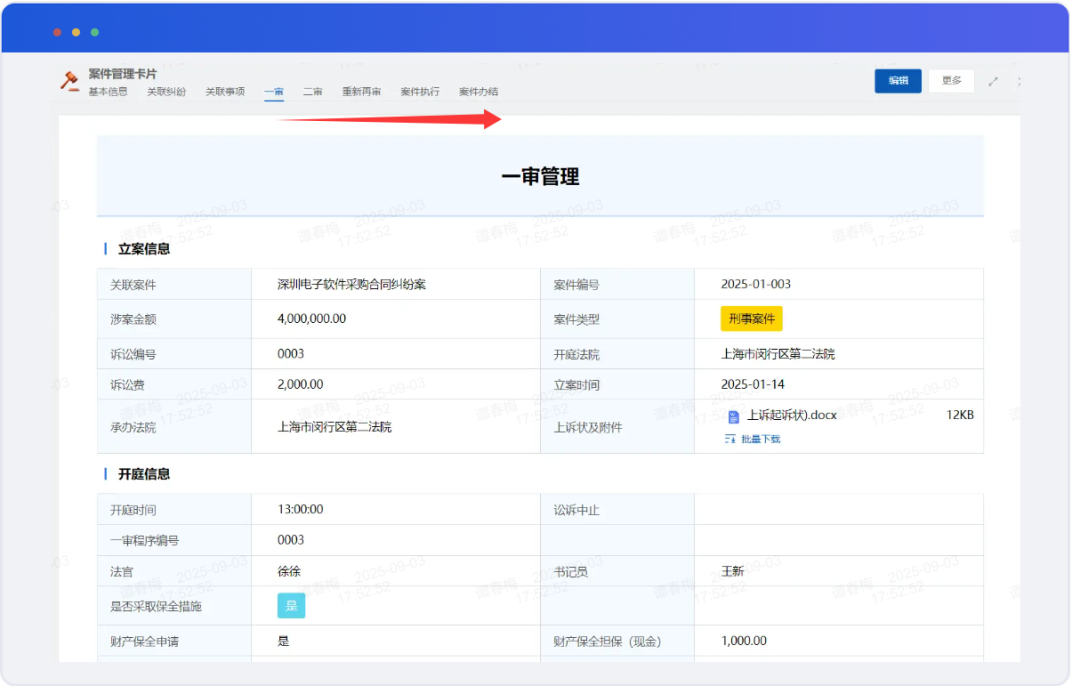Select the 一审 tab
The image size is (1080, 694).
276,93
